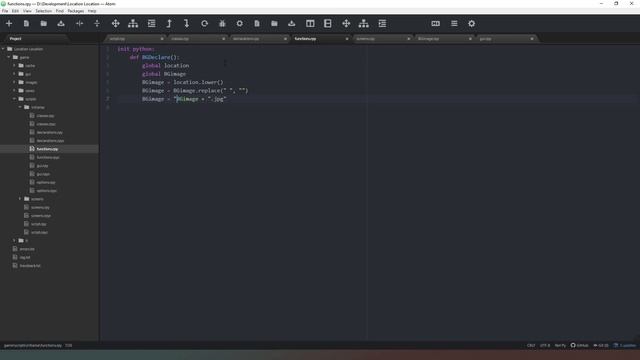This screenshot has height=360, width=640.
Task: Open script.rpy in the project tree
Action: [38, 224]
